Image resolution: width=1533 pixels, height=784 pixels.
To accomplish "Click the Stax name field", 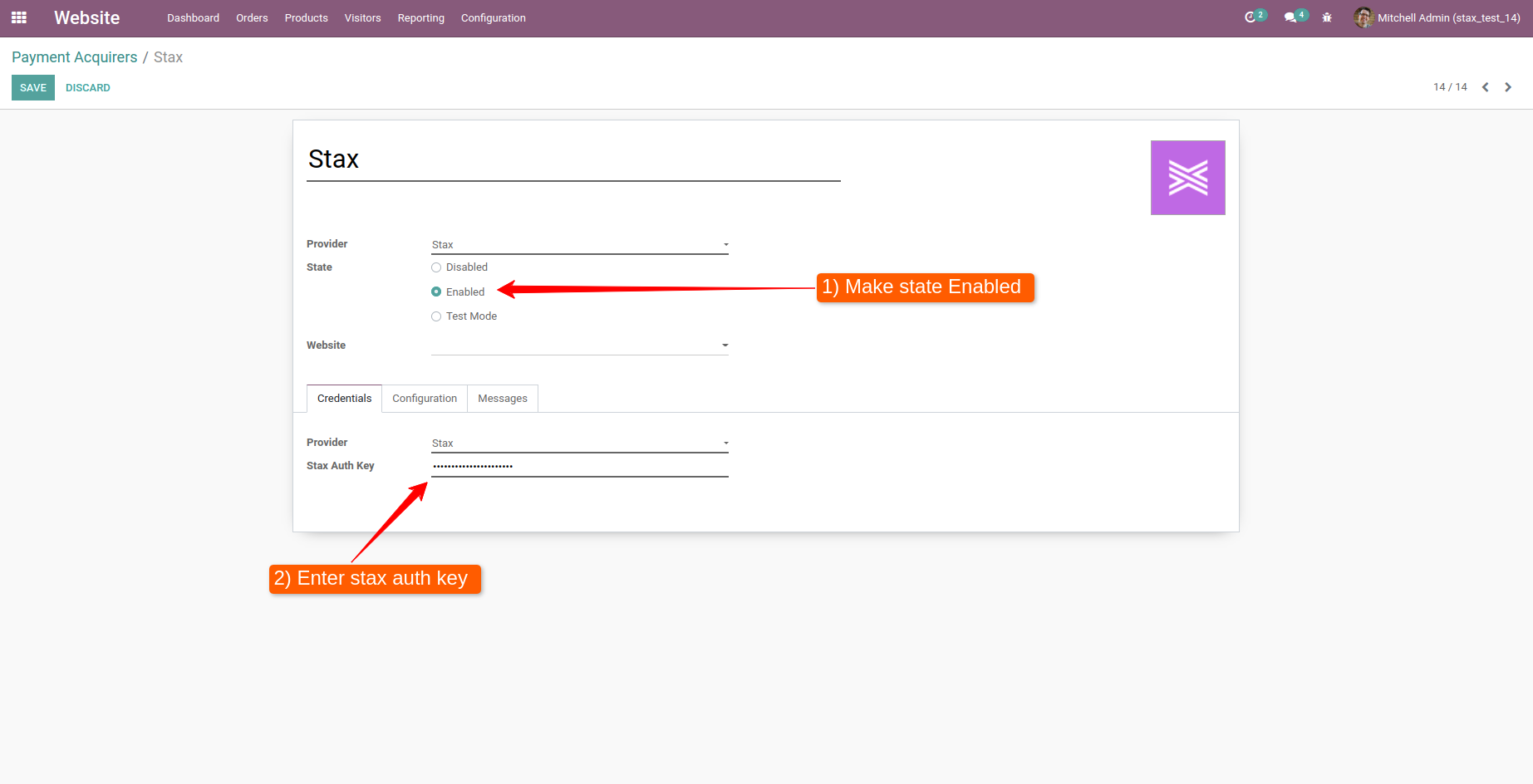I will (573, 159).
